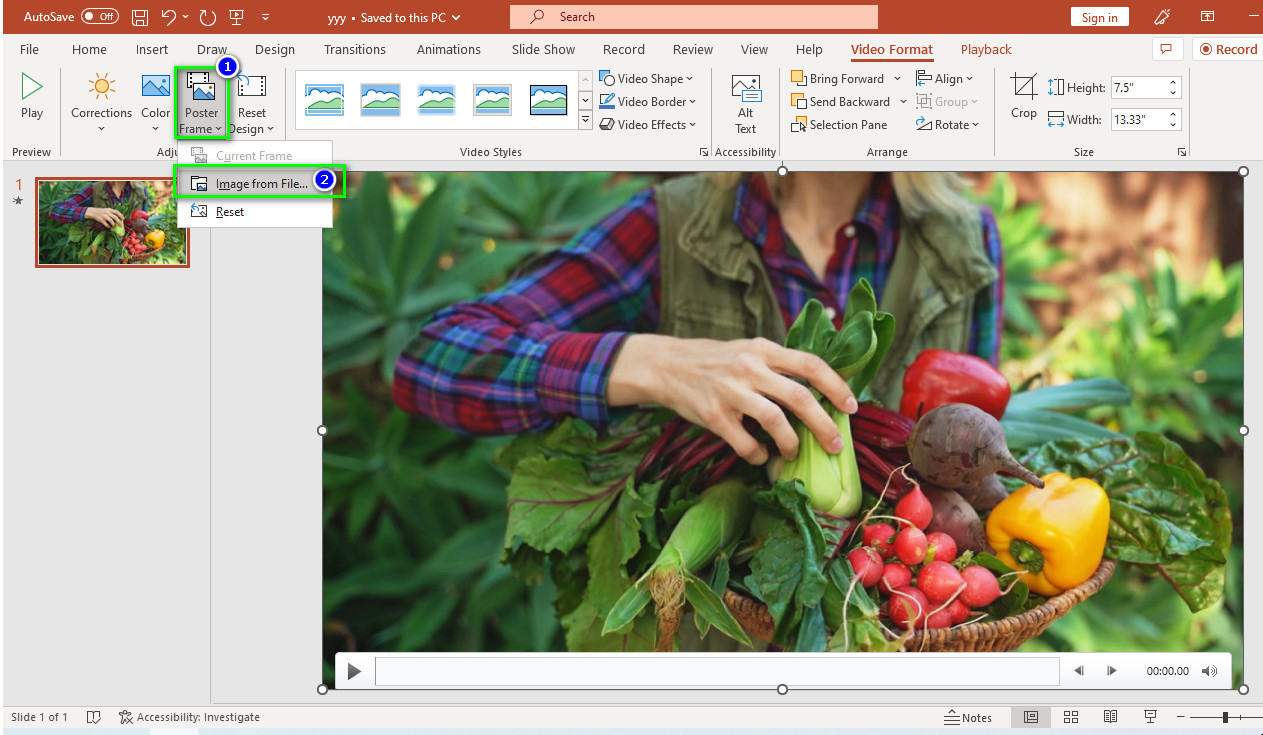Click the Corrections icon in the ribbon
The height and width of the screenshot is (735, 1263).
pos(101,89)
